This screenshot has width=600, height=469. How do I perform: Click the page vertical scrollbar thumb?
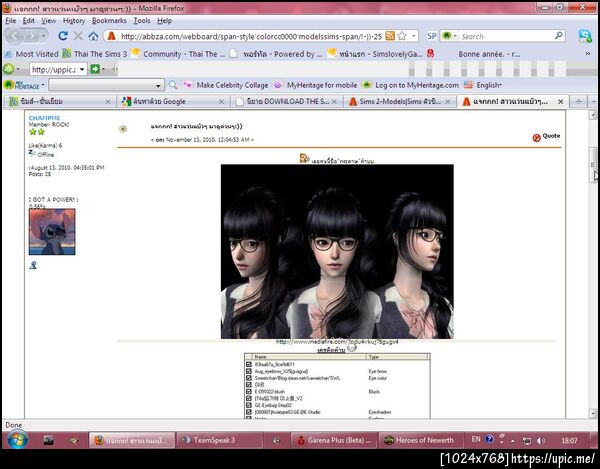(x=593, y=164)
